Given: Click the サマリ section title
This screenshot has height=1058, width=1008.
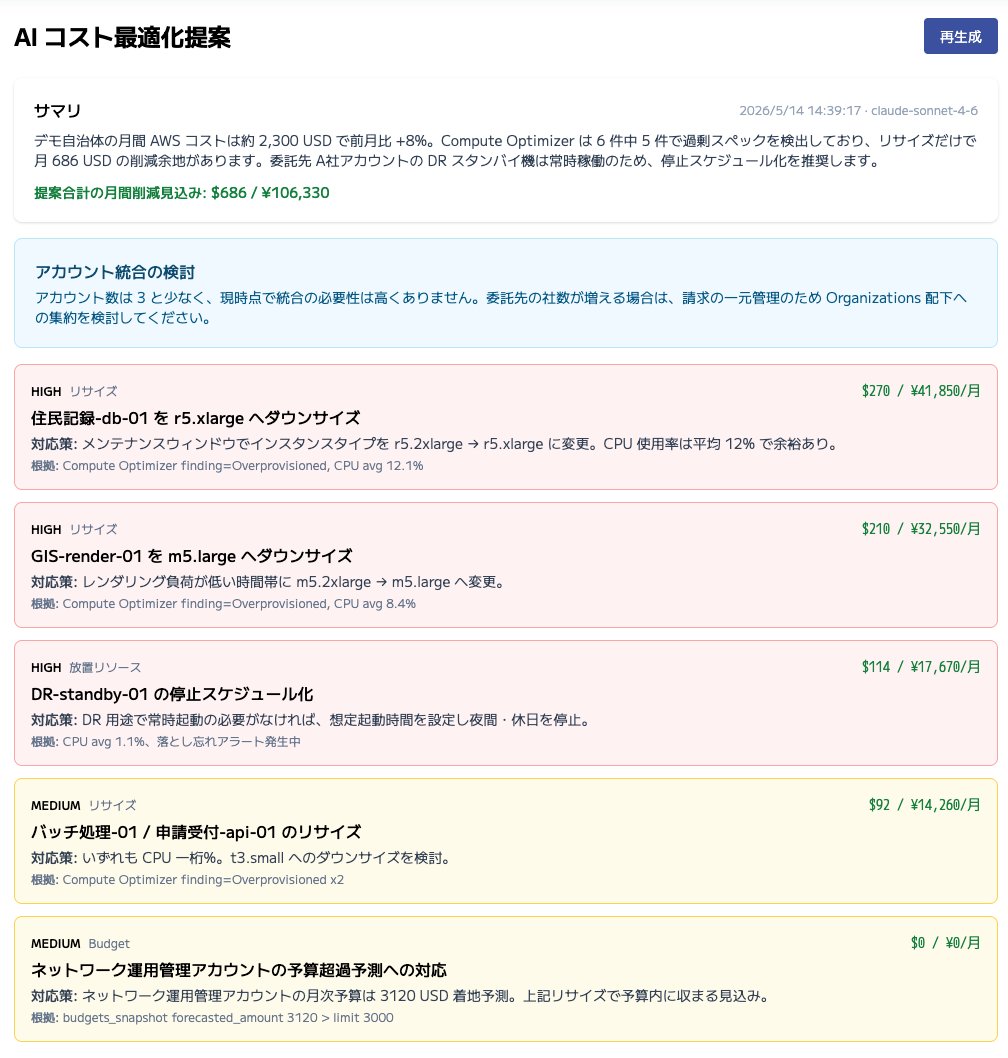Looking at the screenshot, I should (57, 111).
